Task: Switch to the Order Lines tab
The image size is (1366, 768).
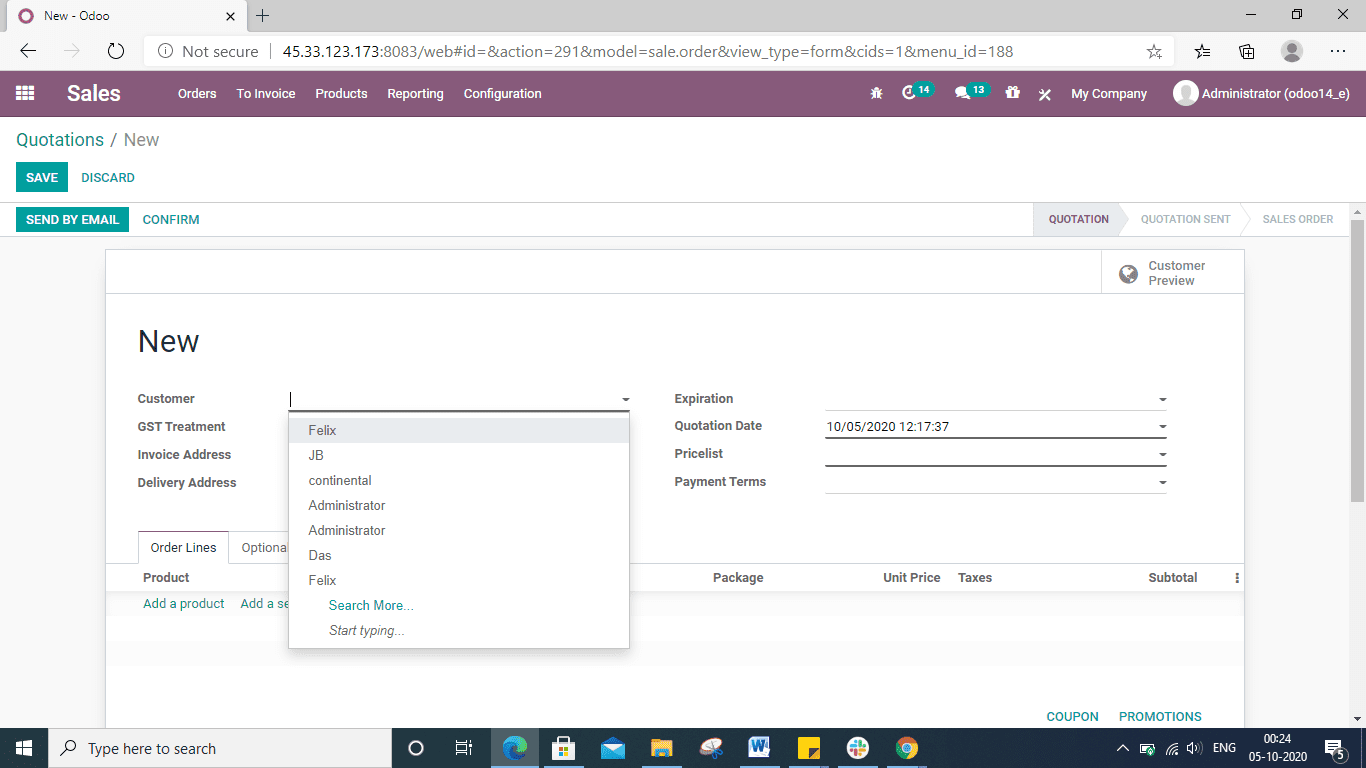Action: [x=183, y=547]
